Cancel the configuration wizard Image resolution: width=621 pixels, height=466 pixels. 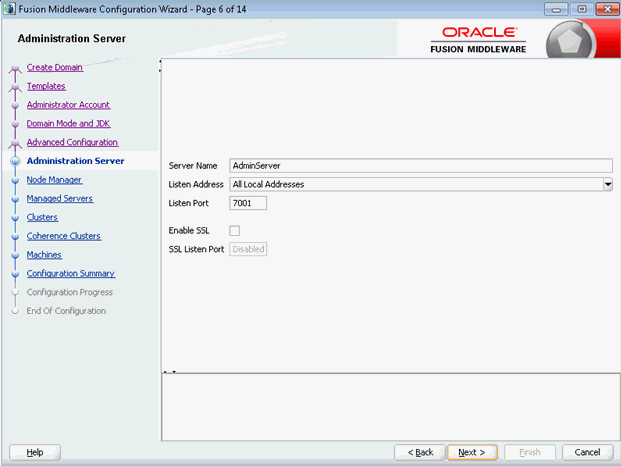pos(587,452)
